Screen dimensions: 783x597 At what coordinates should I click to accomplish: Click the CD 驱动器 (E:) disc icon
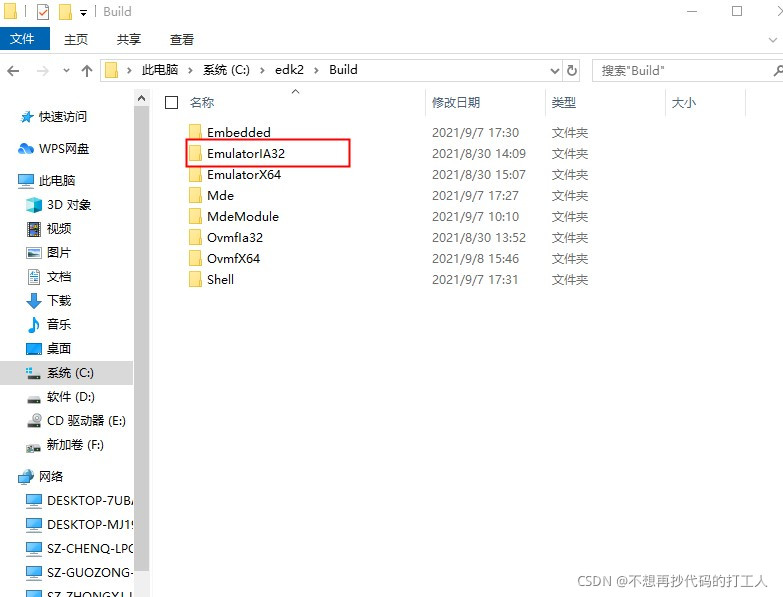point(34,421)
